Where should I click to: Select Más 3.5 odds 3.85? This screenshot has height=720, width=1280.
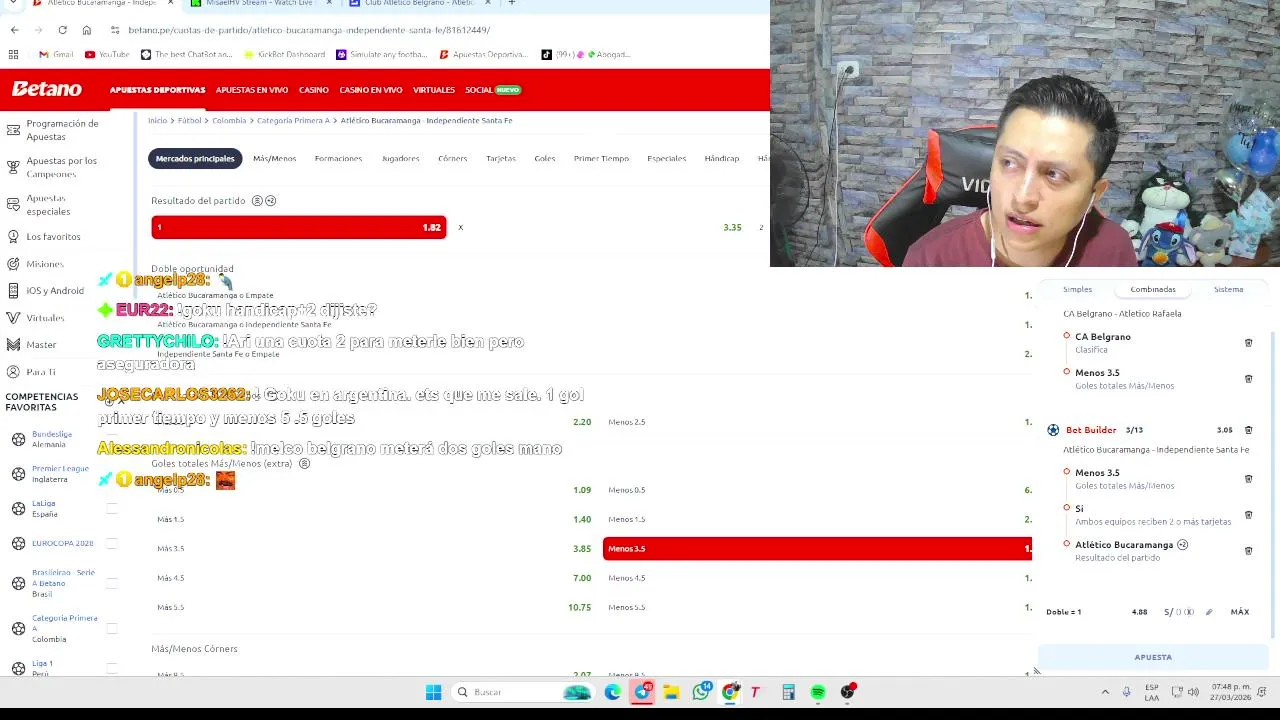point(374,548)
